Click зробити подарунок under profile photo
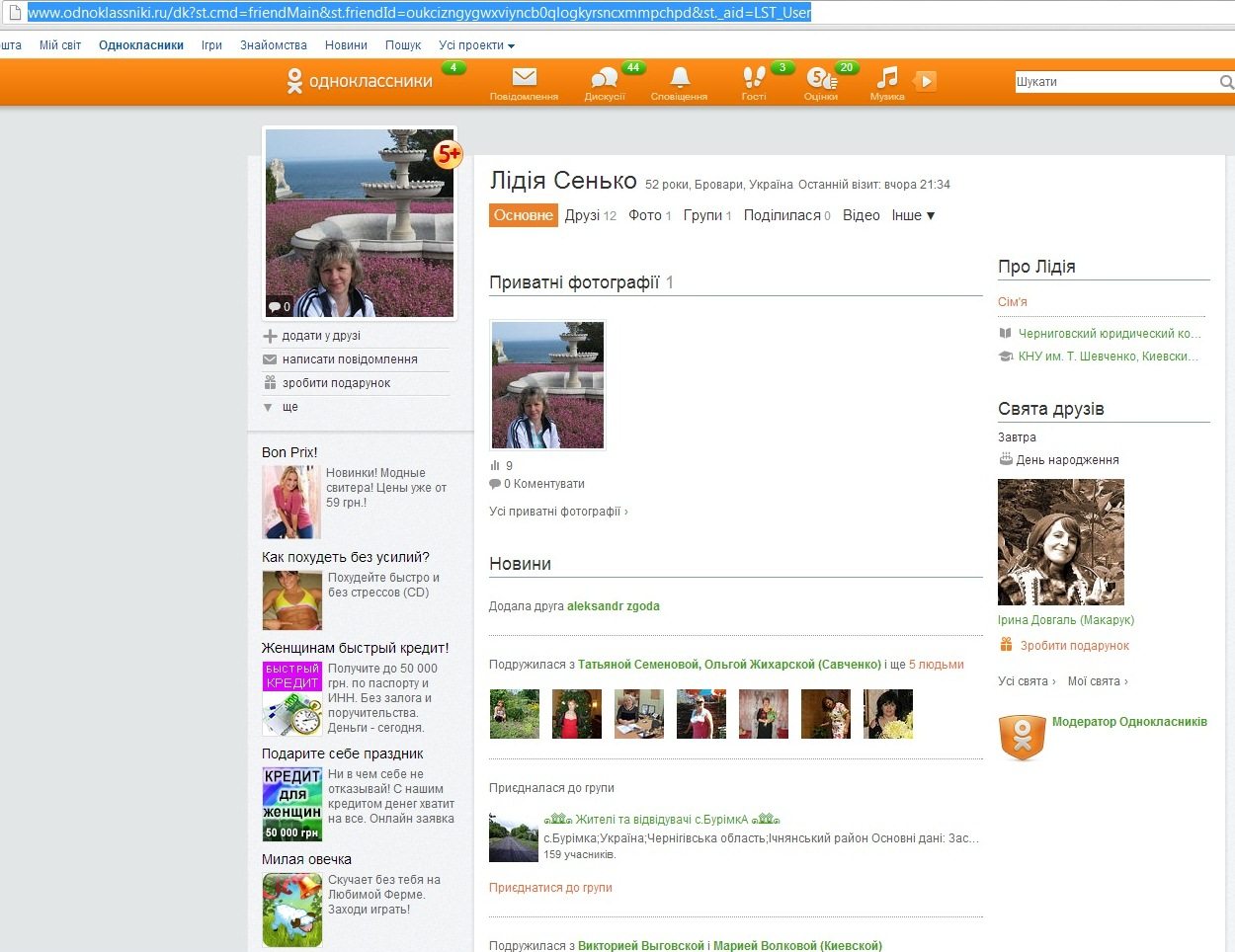 336,383
